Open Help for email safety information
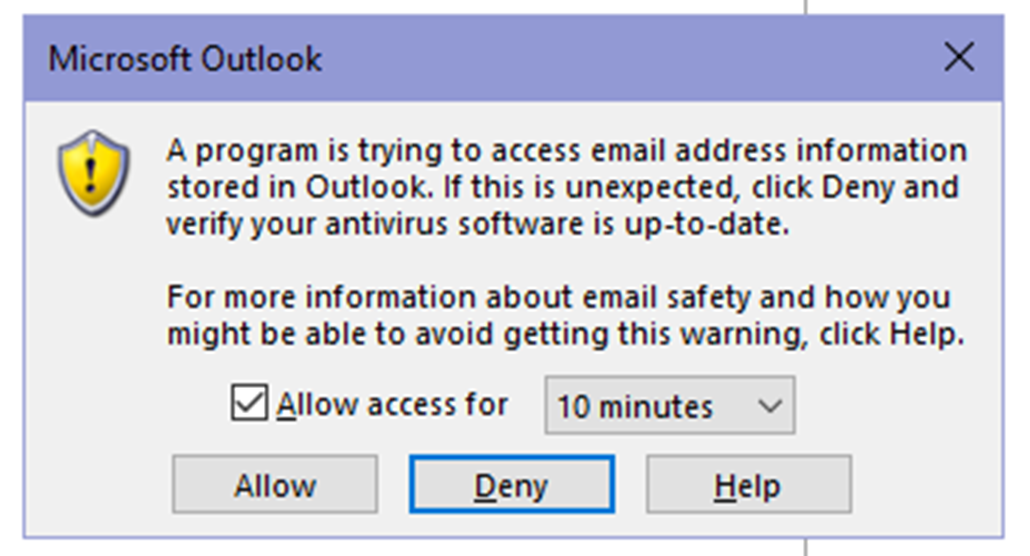The width and height of the screenshot is (1030, 556). point(748,486)
